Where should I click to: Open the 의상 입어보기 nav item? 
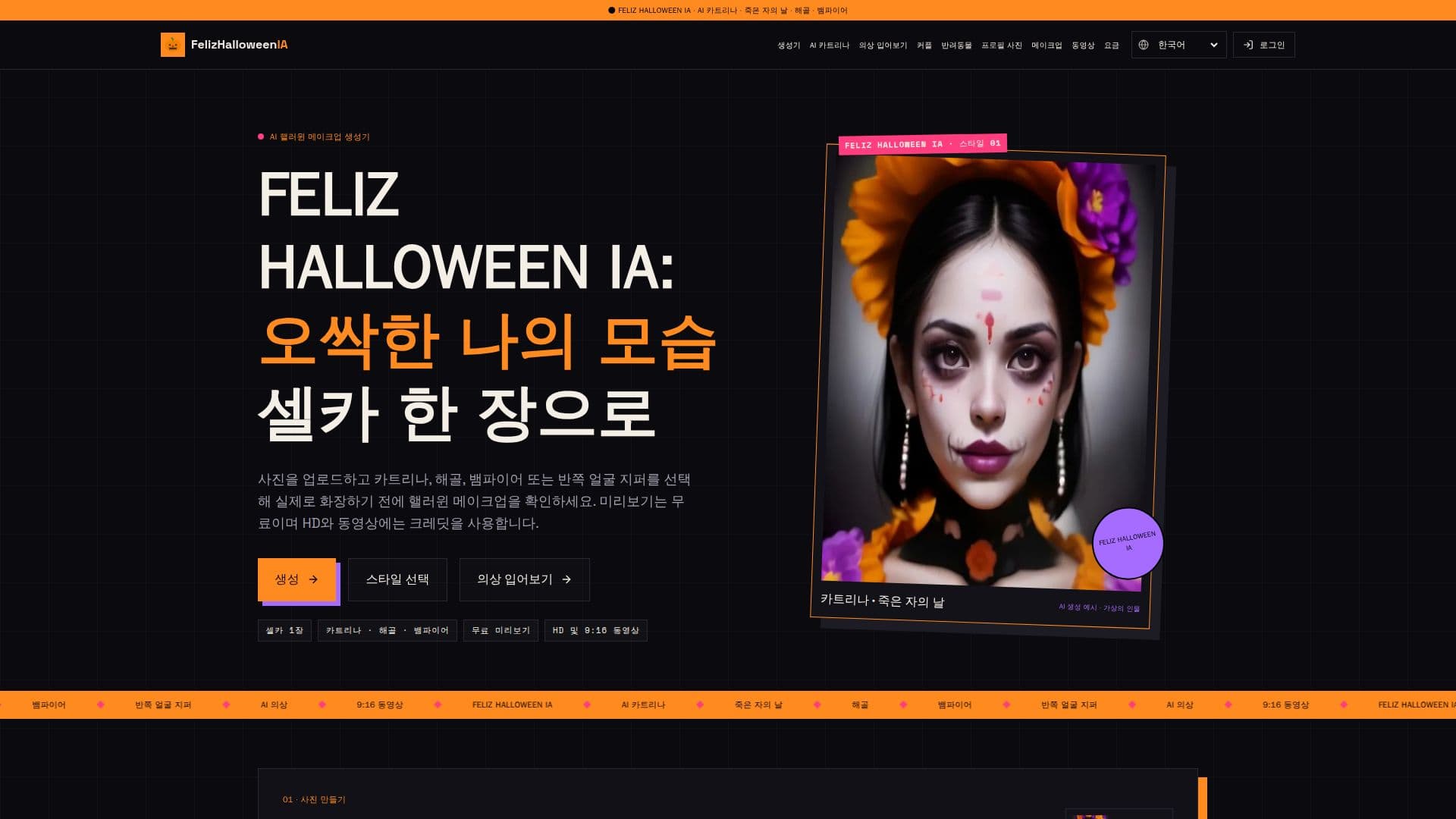pyautogui.click(x=883, y=45)
